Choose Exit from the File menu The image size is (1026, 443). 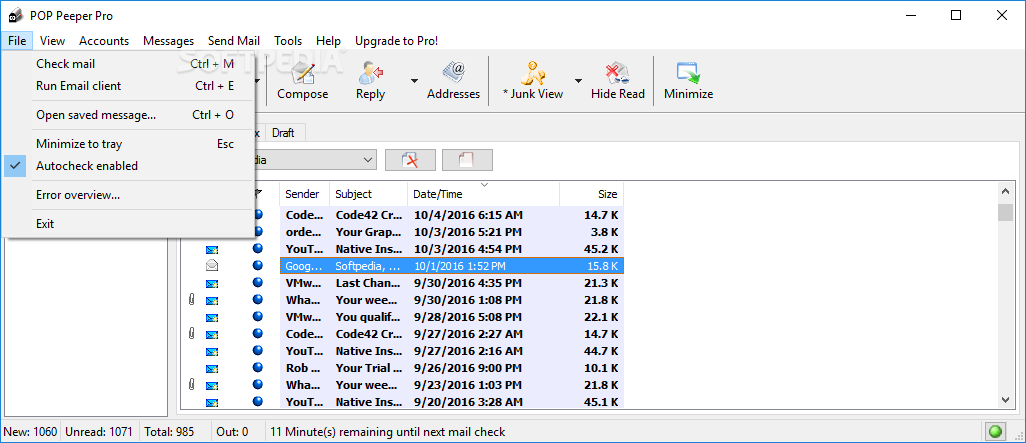(x=128, y=224)
